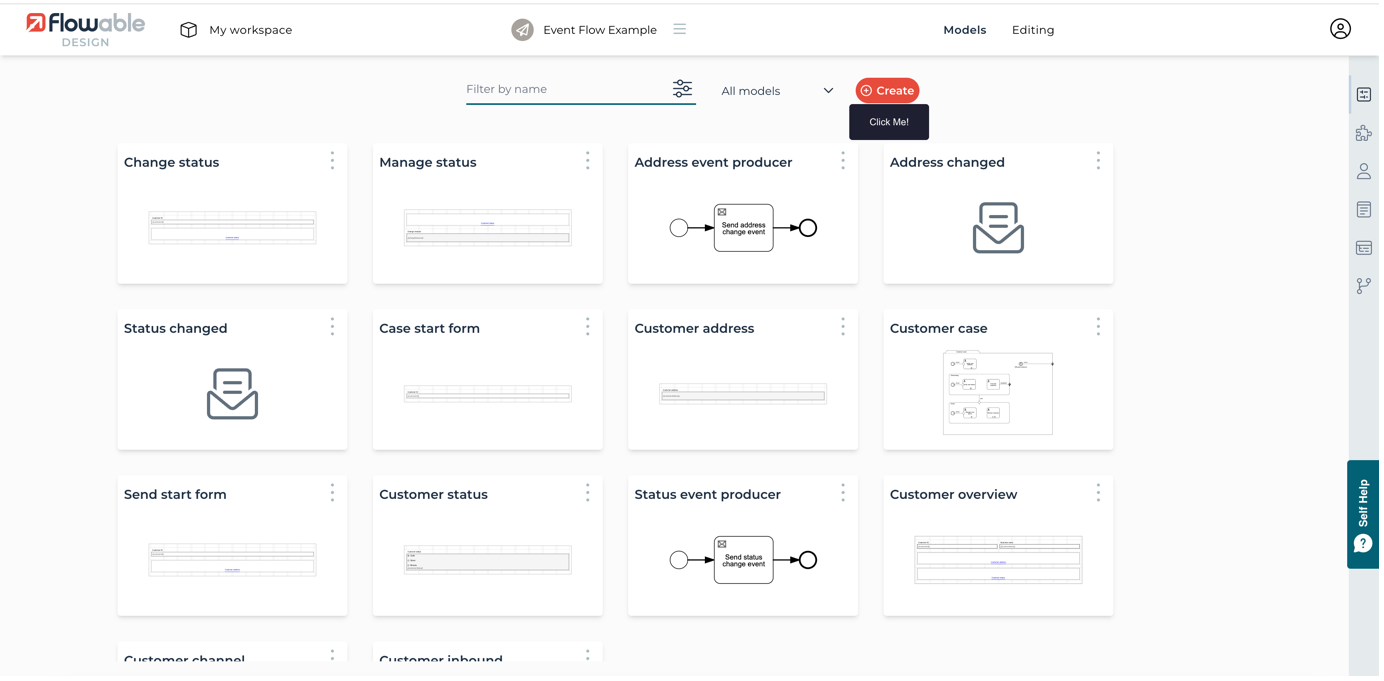
Task: Click the Filter by name field
Action: click(565, 89)
